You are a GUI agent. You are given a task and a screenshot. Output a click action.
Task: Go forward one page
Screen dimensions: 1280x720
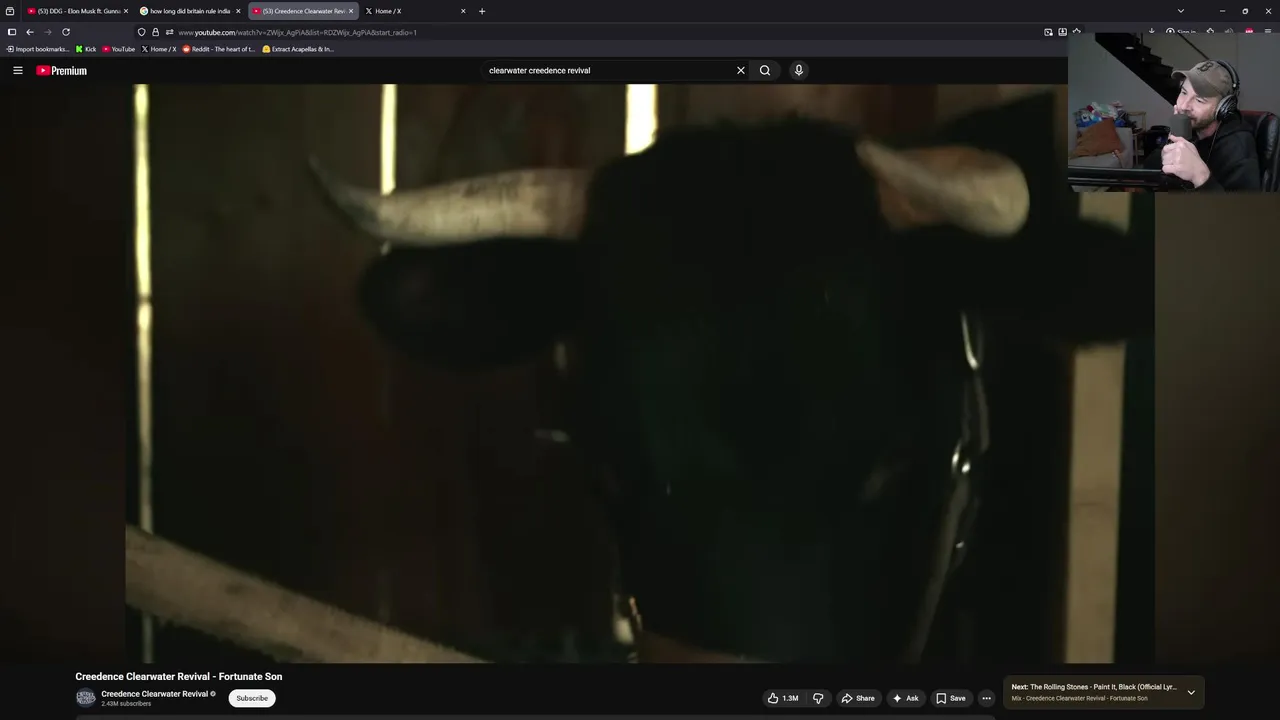(x=48, y=32)
